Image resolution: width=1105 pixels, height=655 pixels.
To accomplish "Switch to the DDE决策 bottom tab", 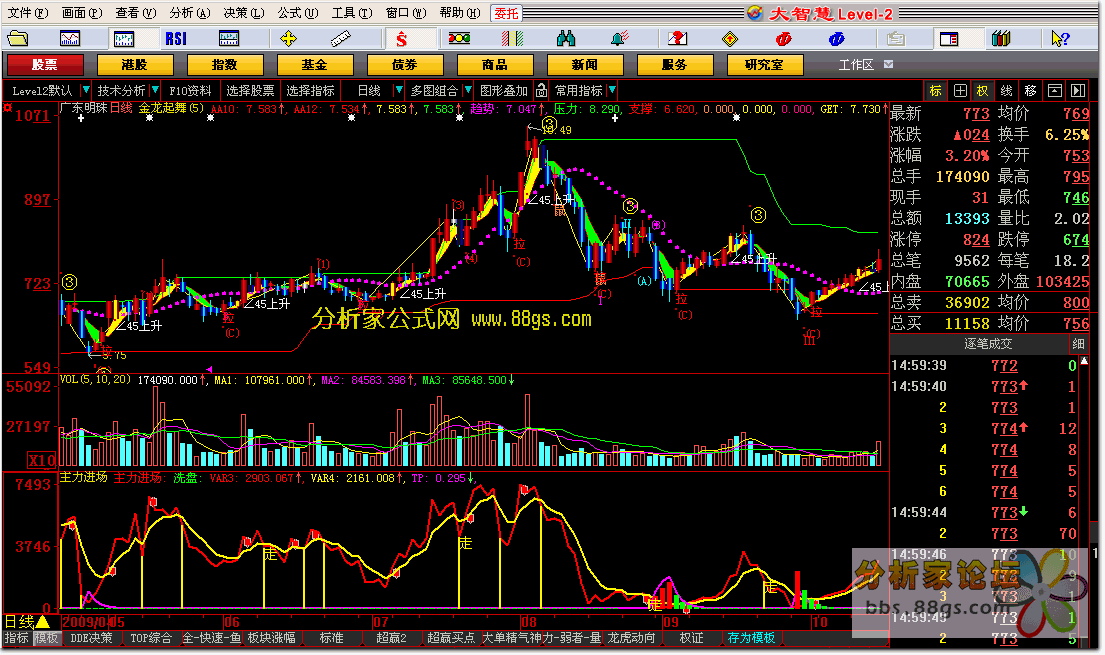I will pos(92,638).
